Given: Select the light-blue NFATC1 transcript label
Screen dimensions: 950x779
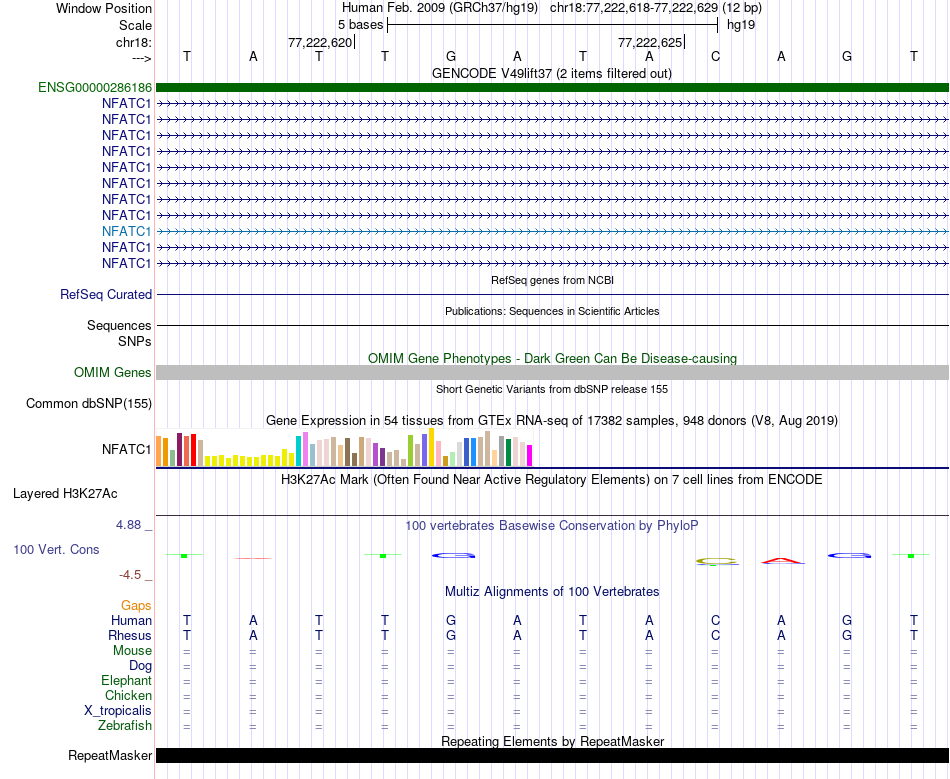Looking at the screenshot, I should [x=127, y=231].
